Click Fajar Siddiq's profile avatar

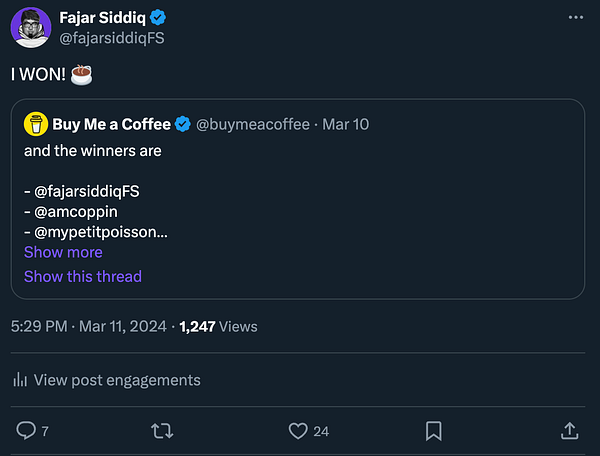31,27
